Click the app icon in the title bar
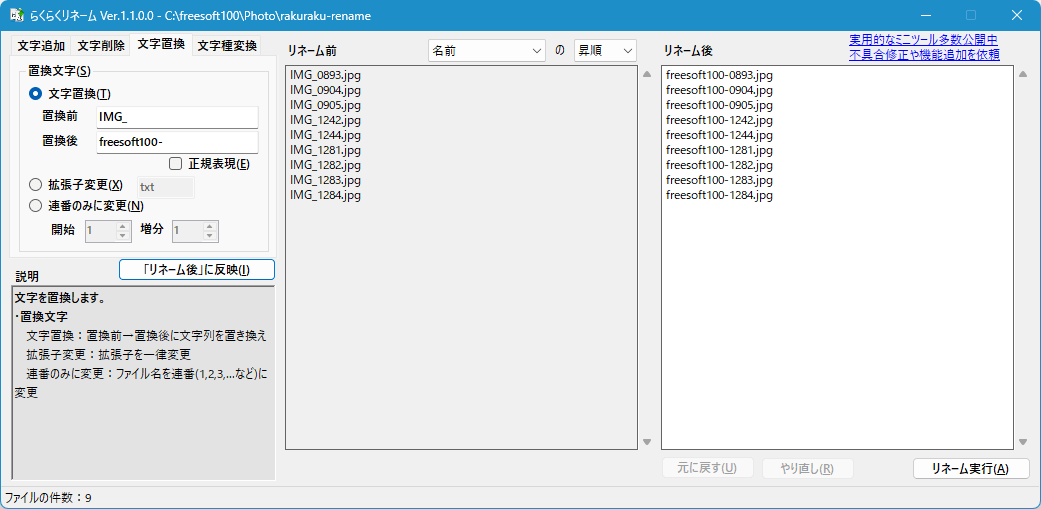This screenshot has width=1041, height=509. coord(17,15)
